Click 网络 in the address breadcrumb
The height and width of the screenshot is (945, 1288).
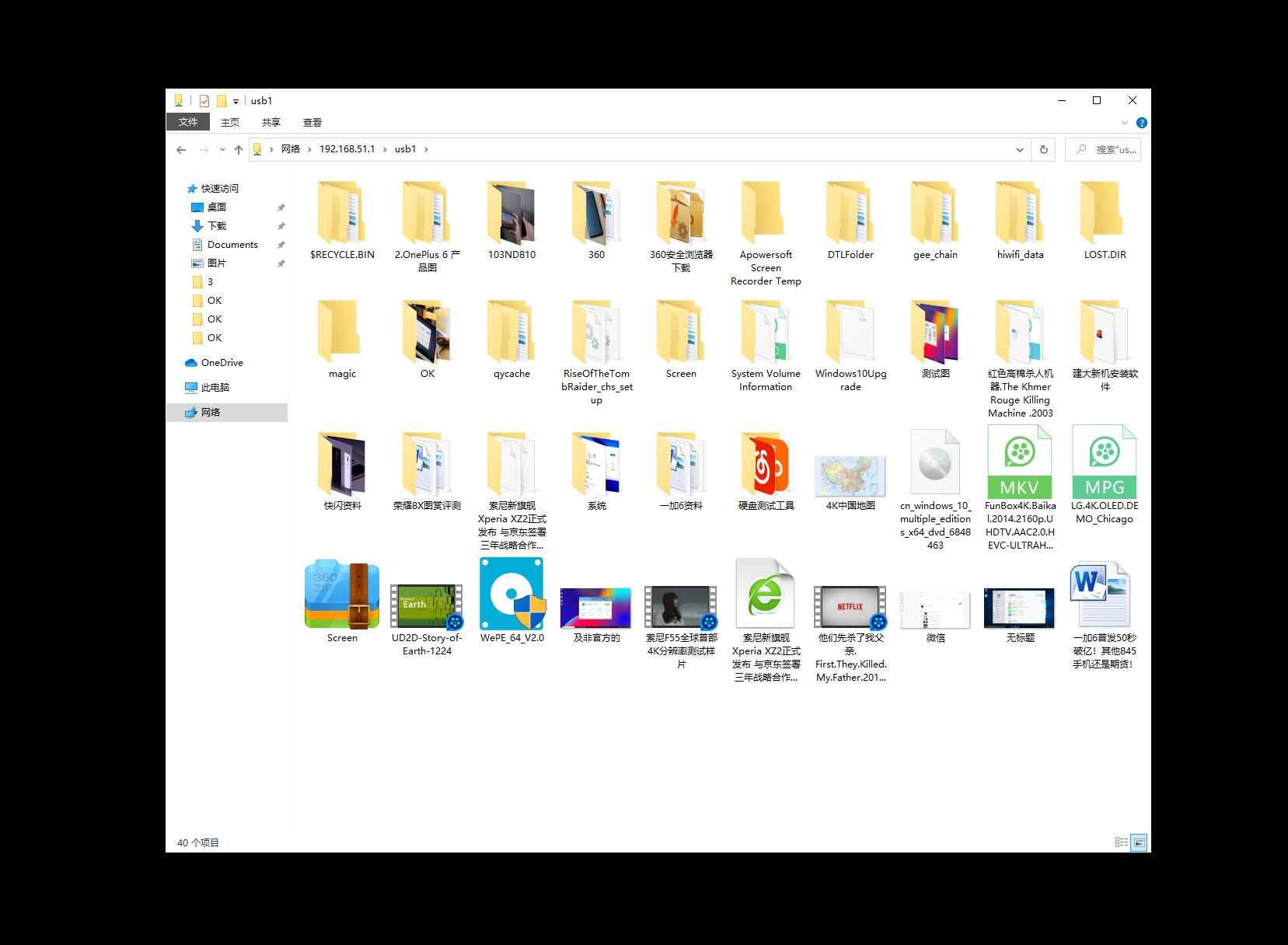[291, 149]
